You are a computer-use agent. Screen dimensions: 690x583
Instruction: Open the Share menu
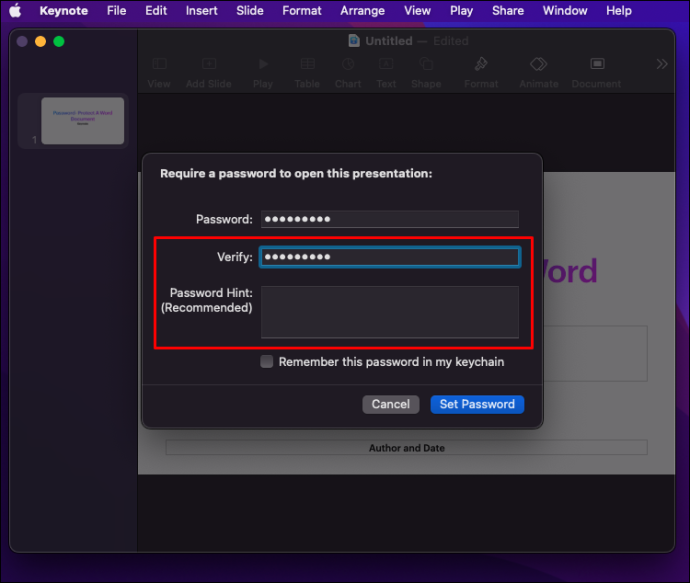coord(508,11)
